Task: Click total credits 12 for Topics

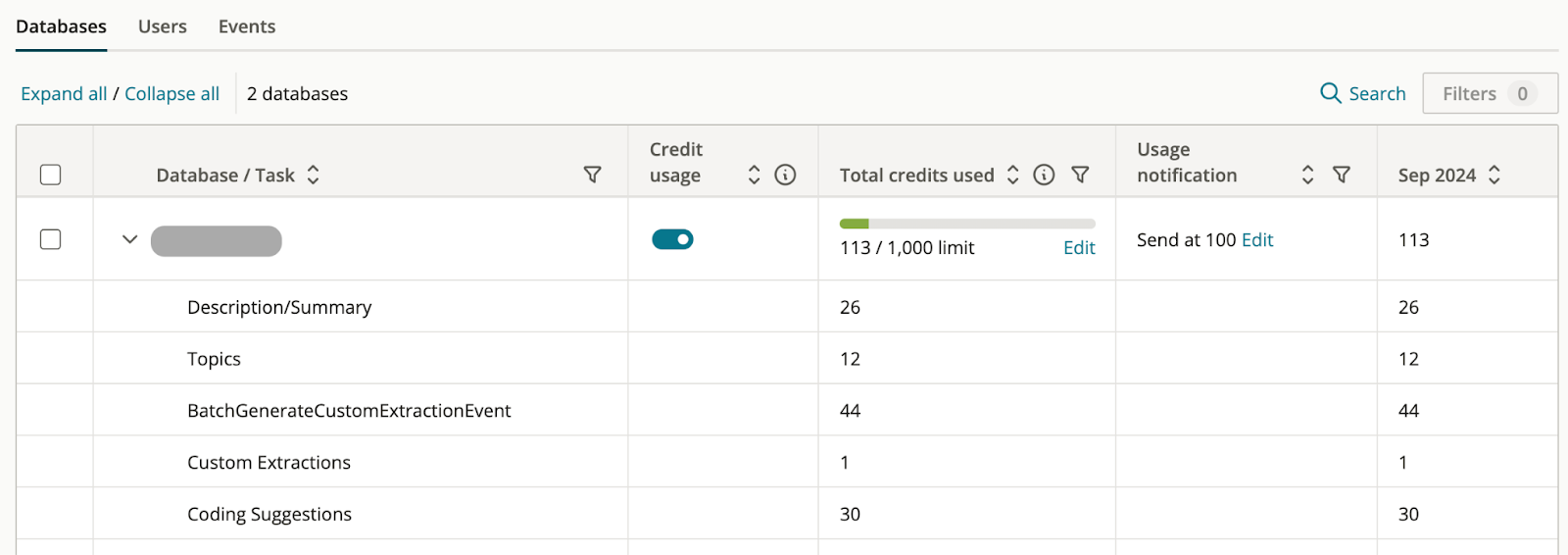Action: [850, 359]
